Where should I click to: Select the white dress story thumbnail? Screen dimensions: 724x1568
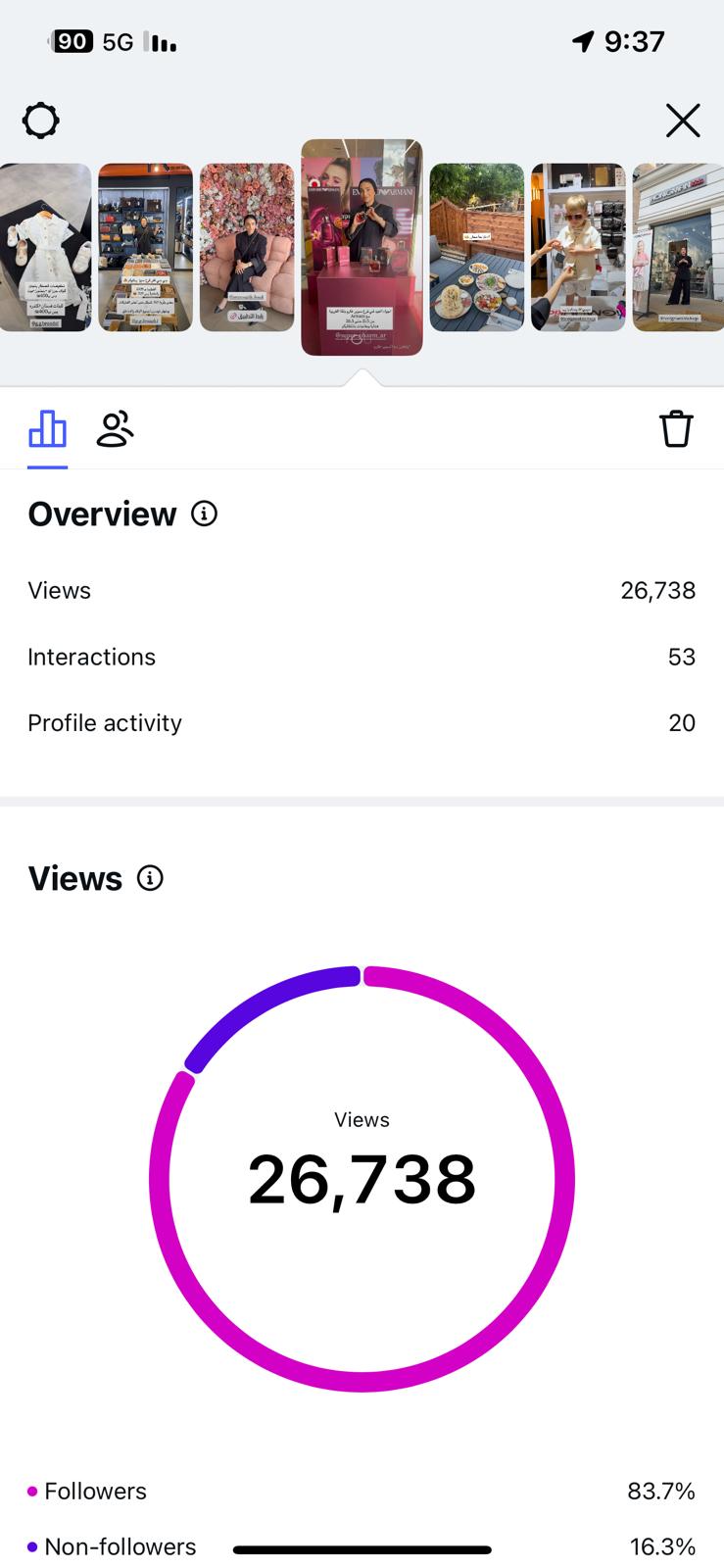tap(45, 247)
